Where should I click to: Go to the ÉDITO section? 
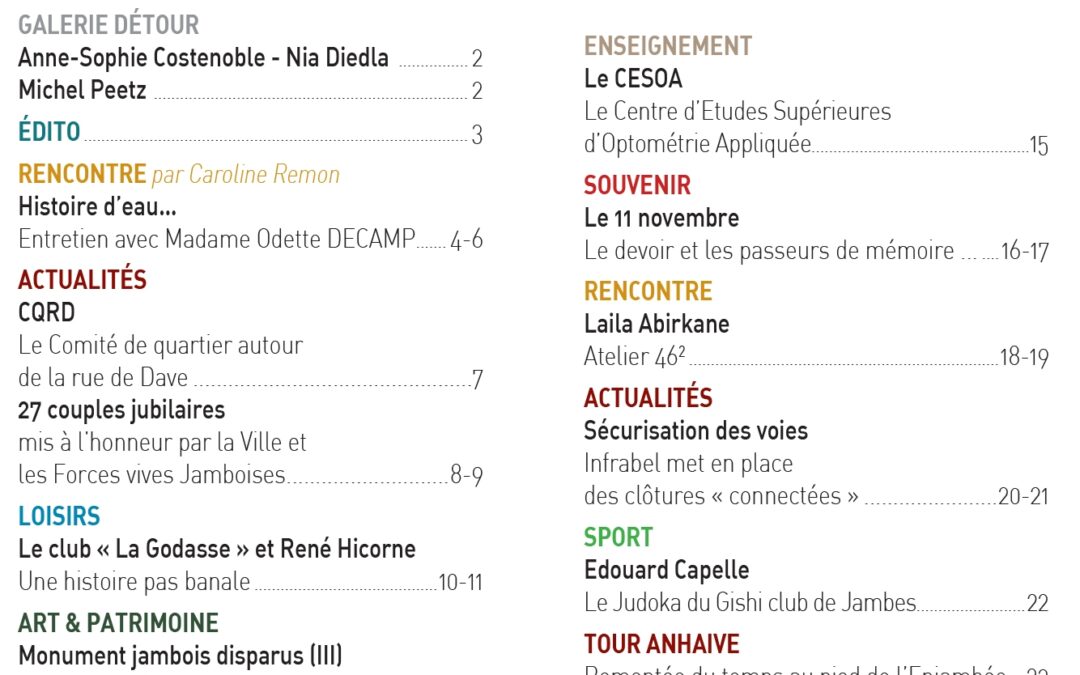pyautogui.click(x=49, y=131)
